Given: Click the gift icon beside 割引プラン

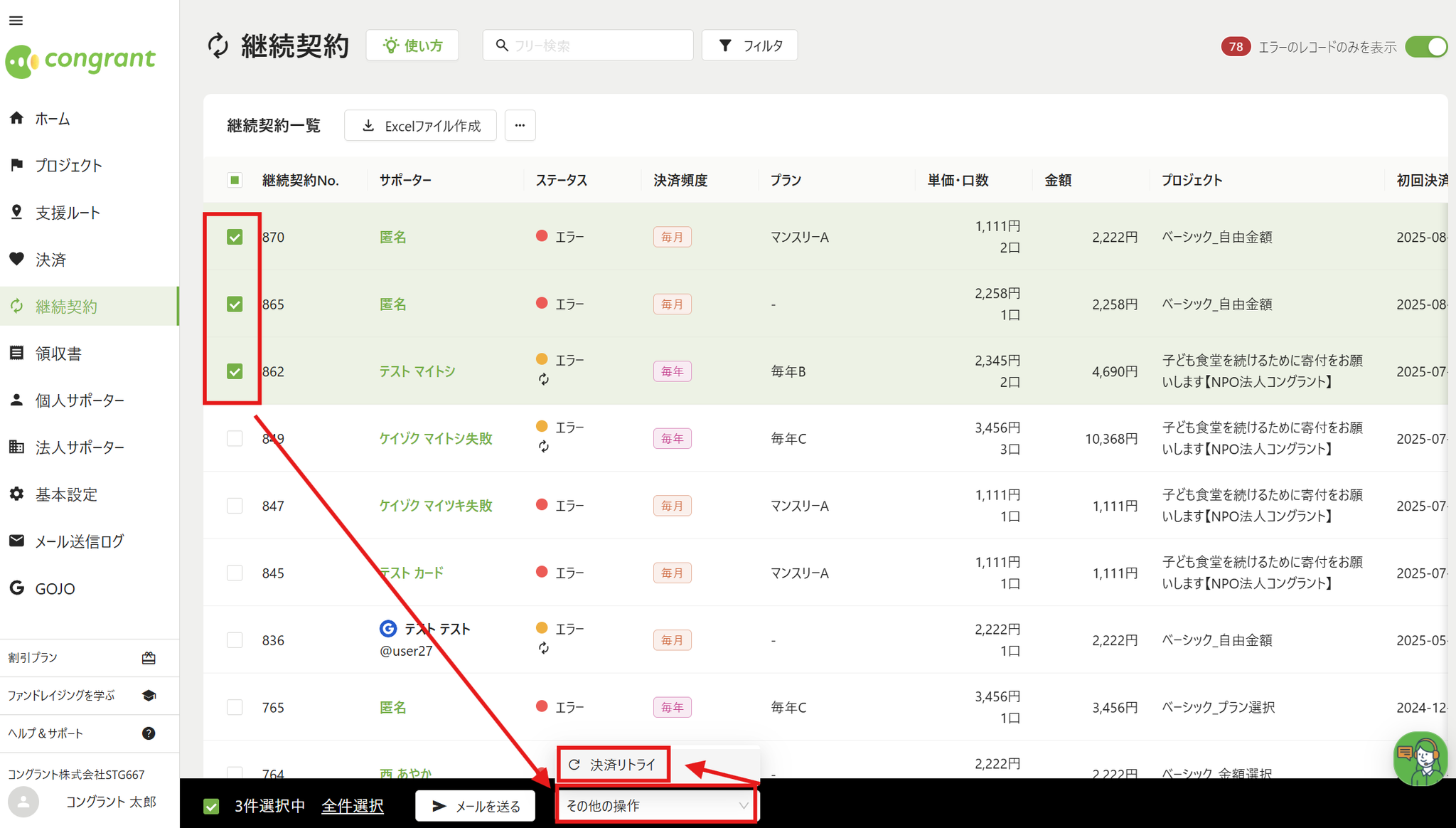Looking at the screenshot, I should (149, 658).
